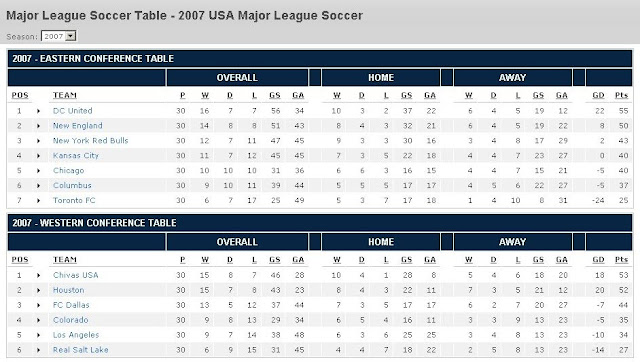Open the New York Red Bulls team link
Screen dimensions: 640x362
[91, 141]
